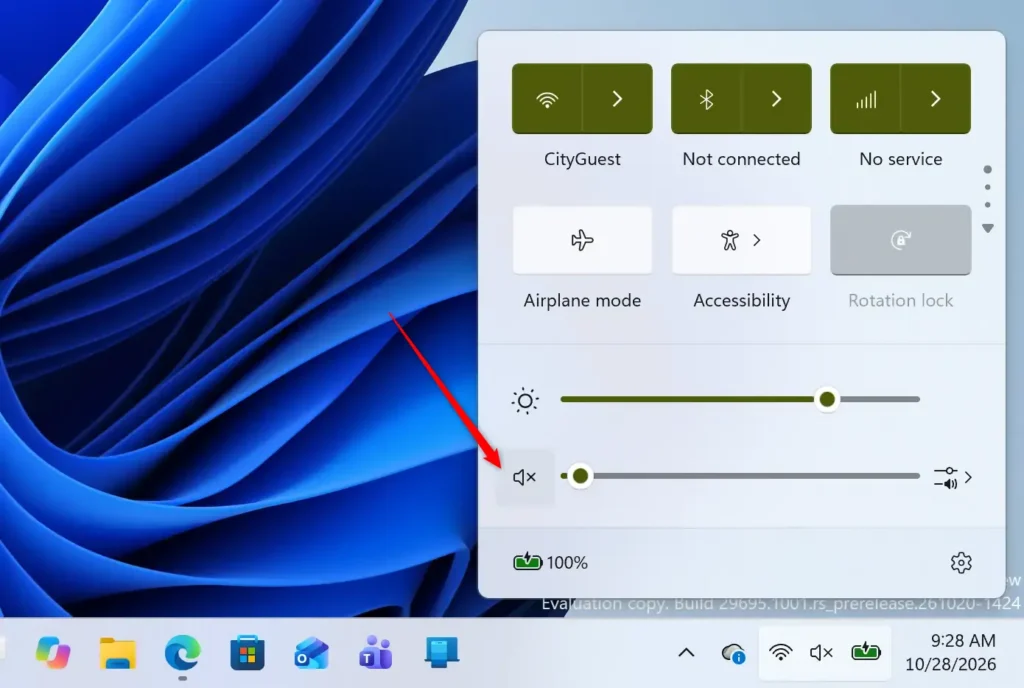Launch Copilot from the taskbar
Screen dimensions: 1024x688
[x=53, y=652]
